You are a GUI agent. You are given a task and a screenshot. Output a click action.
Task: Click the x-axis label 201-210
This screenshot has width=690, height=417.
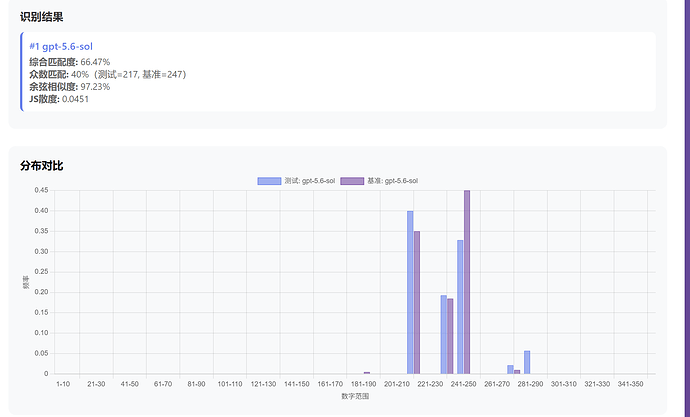(396, 384)
